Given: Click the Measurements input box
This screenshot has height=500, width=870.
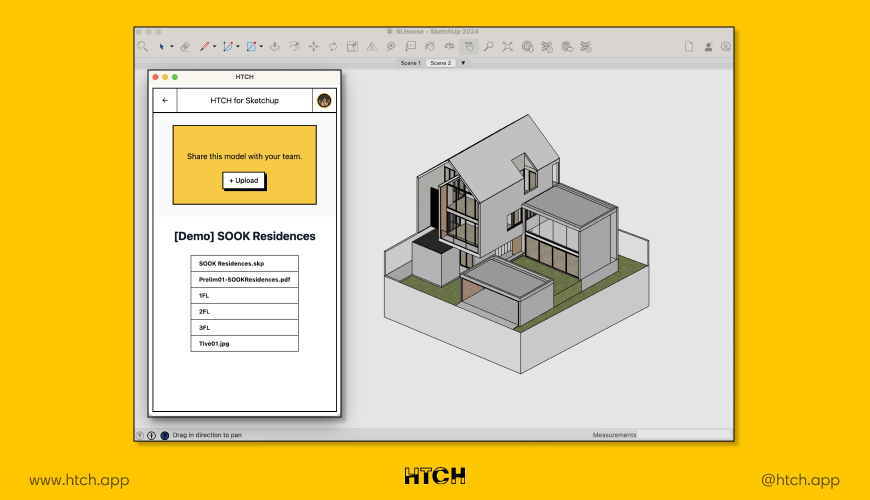Looking at the screenshot, I should pos(684,435).
